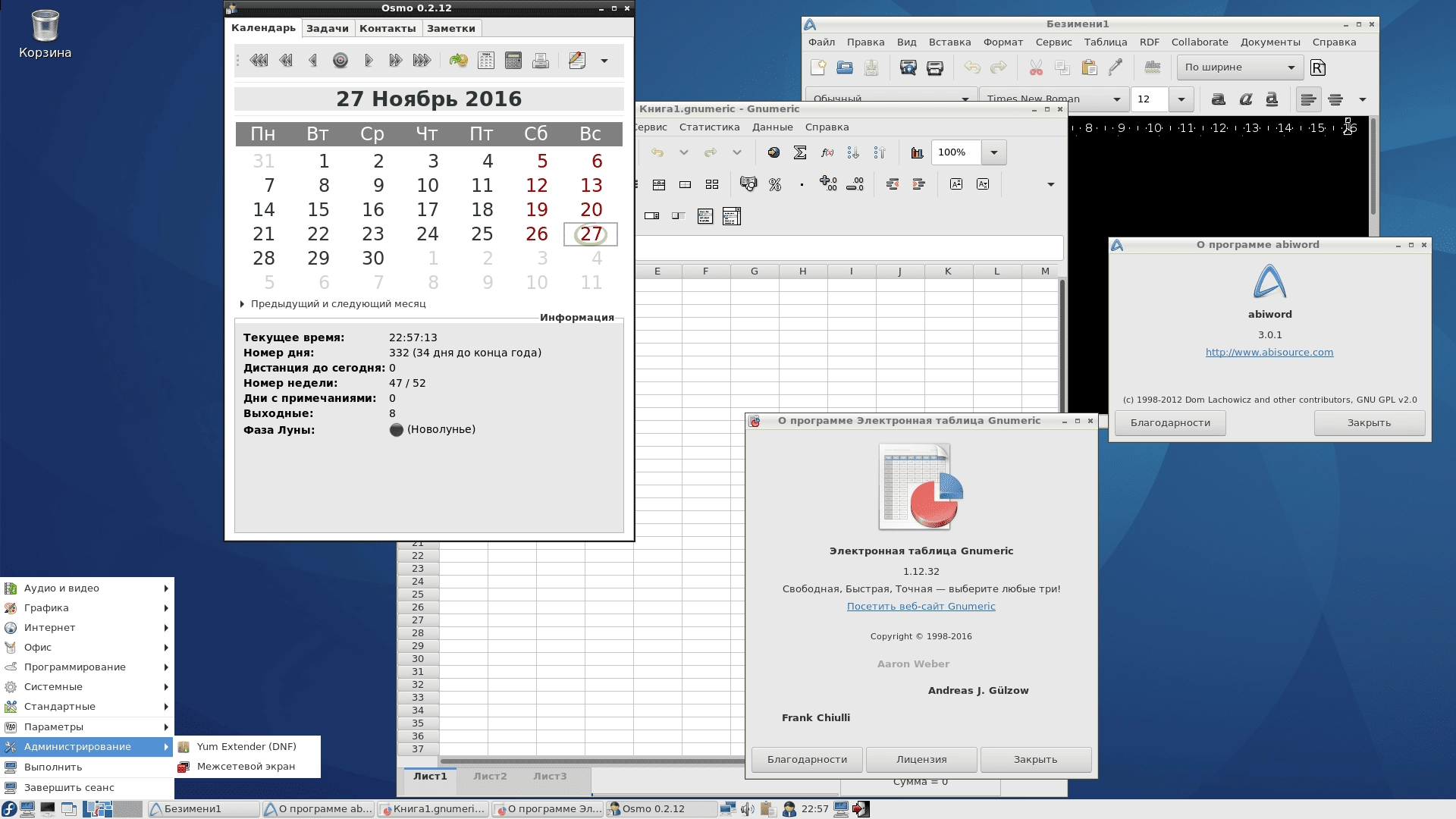The height and width of the screenshot is (819, 1456).
Task: Expand Gnumeric format toolbar overflow arrow
Action: [x=1050, y=184]
